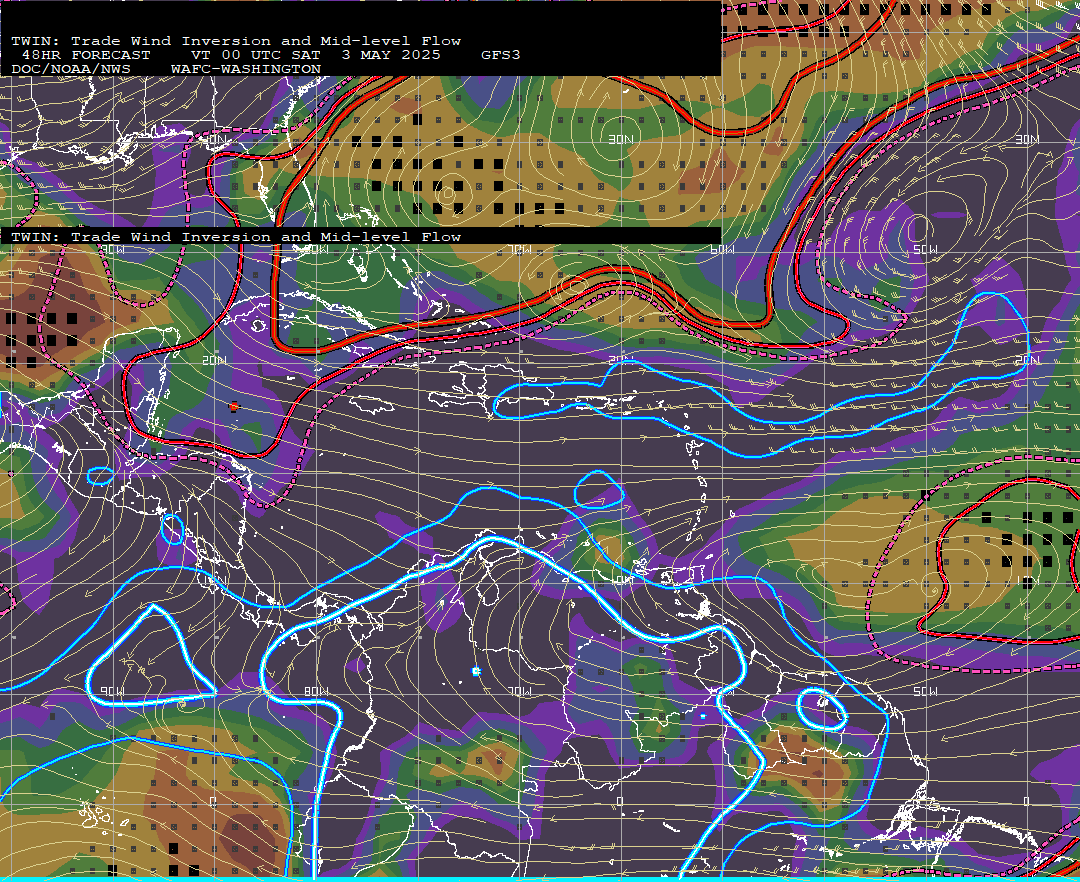The height and width of the screenshot is (882, 1080).
Task: Click the '90W' label inside the blue triangle contour
Action: pos(112,691)
